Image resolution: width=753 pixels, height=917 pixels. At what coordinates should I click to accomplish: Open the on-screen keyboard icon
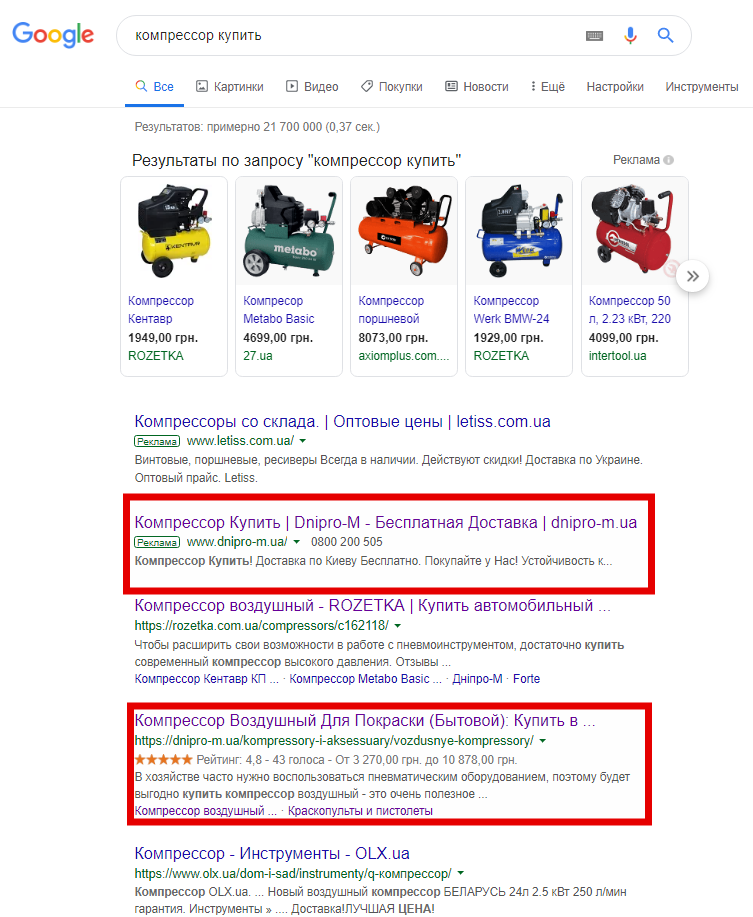pos(595,36)
